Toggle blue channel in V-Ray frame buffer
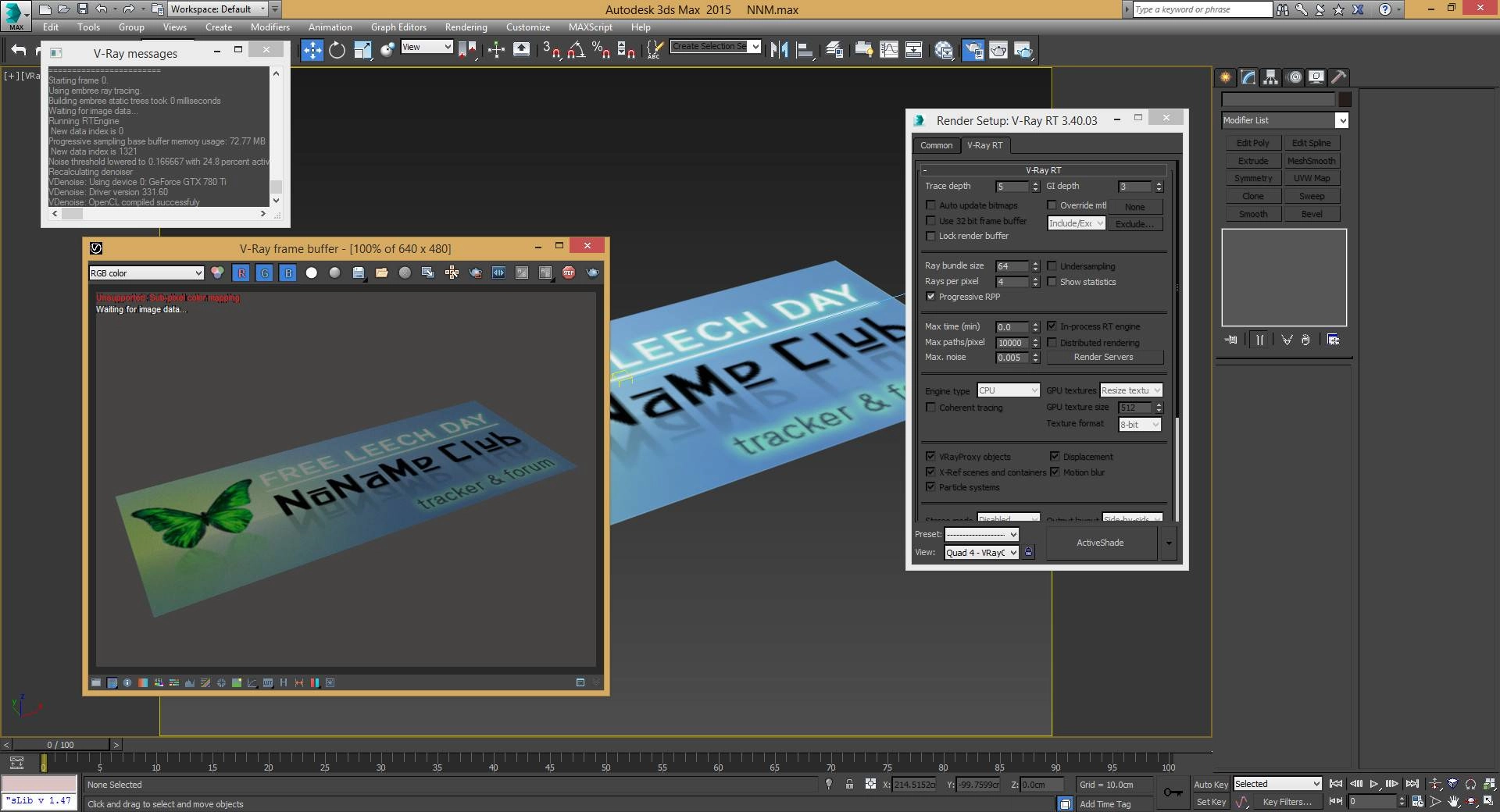This screenshot has height=812, width=1500. [288, 272]
